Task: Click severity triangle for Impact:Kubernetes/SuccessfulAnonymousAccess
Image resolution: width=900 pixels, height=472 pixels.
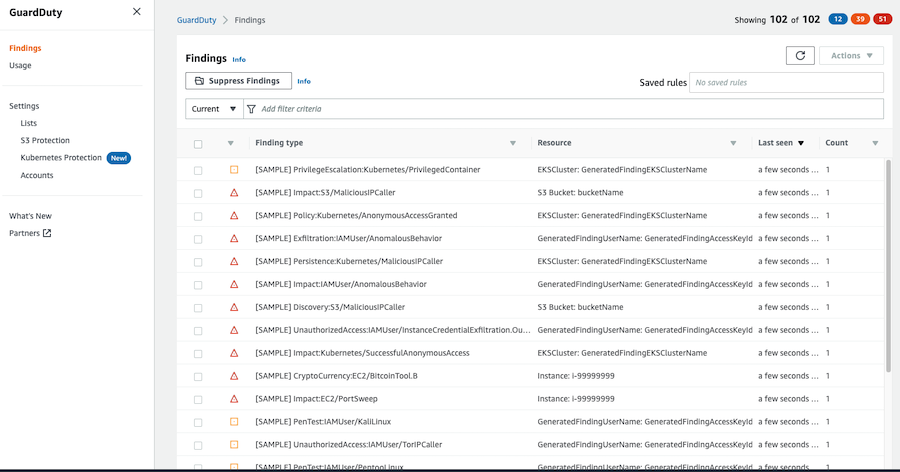Action: (234, 353)
